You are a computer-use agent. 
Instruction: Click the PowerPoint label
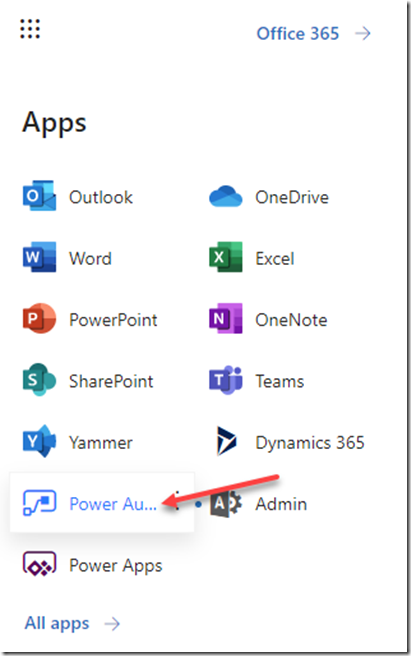click(x=113, y=320)
